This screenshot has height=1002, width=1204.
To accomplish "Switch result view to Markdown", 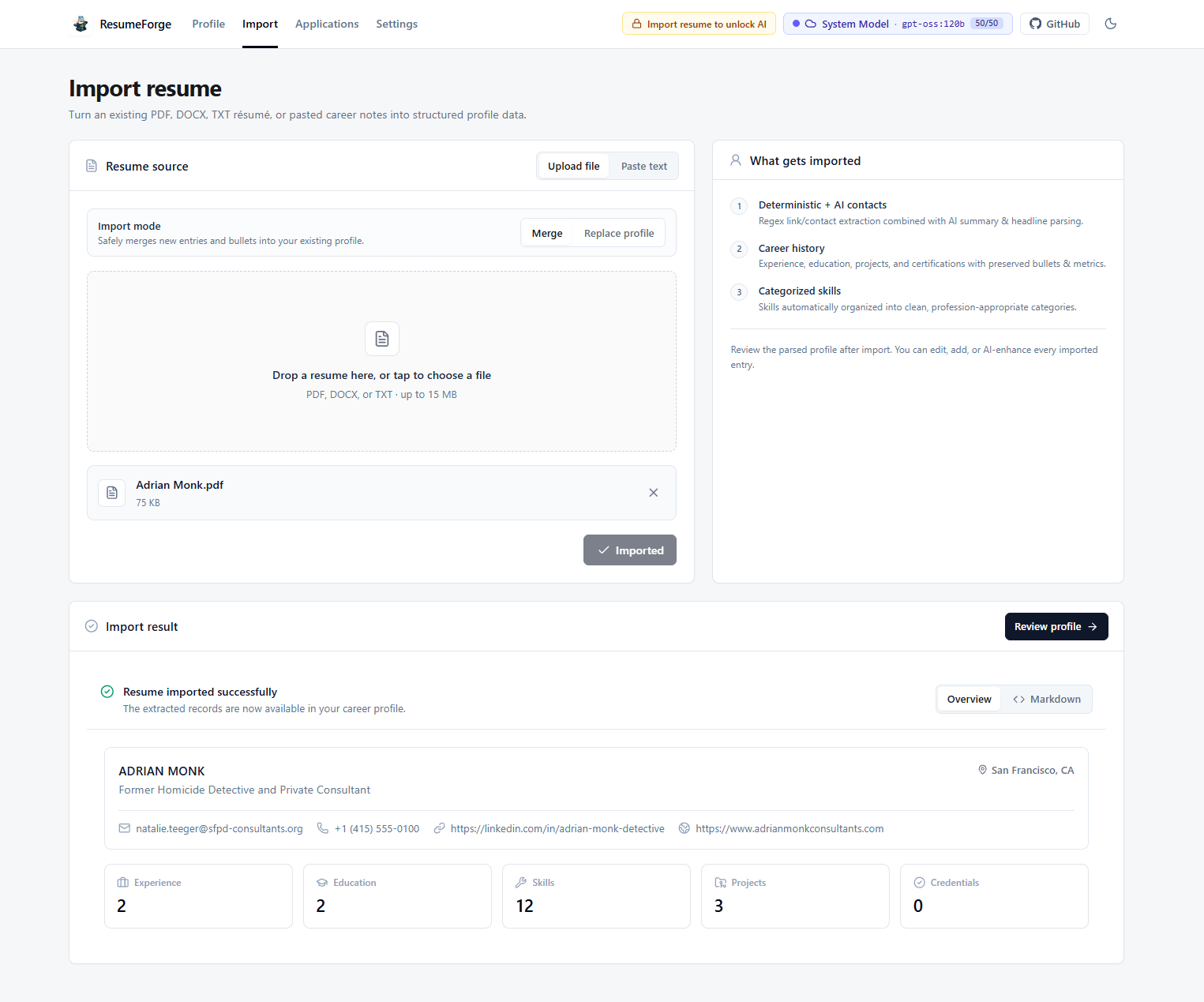I will tap(1047, 700).
